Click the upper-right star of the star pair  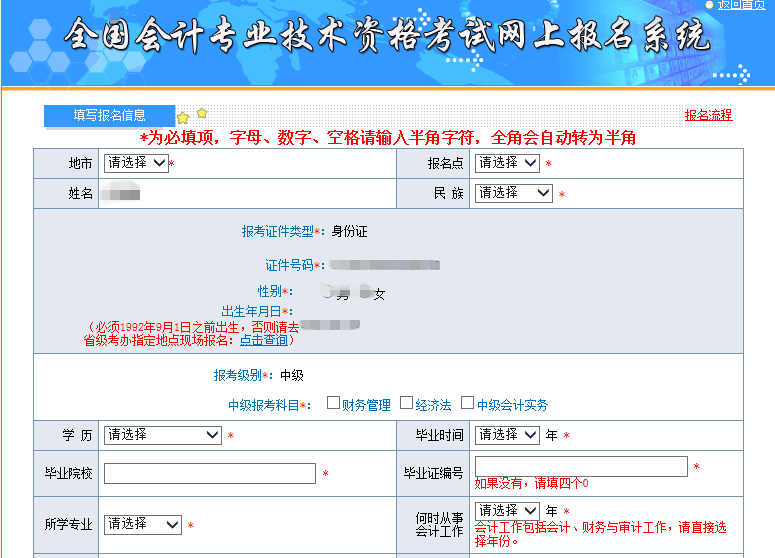point(201,112)
